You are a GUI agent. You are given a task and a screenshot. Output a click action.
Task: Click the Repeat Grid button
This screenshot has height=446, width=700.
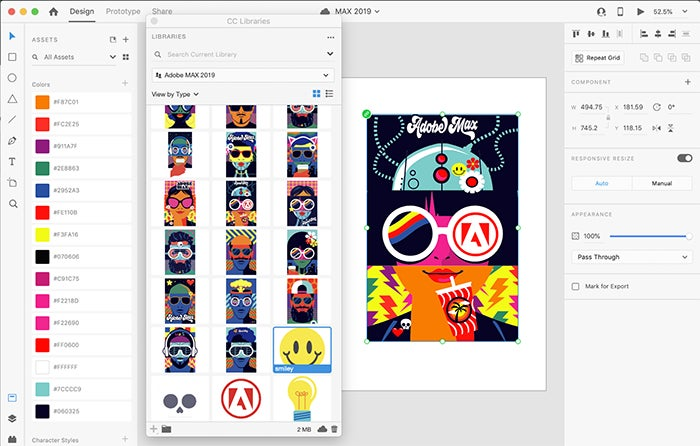click(597, 58)
